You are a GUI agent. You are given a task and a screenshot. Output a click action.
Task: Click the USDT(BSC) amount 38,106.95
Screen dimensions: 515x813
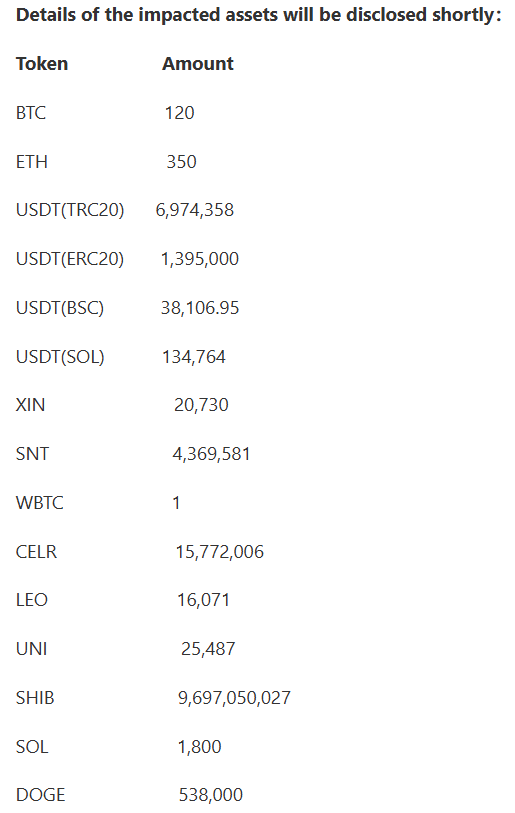coord(200,308)
